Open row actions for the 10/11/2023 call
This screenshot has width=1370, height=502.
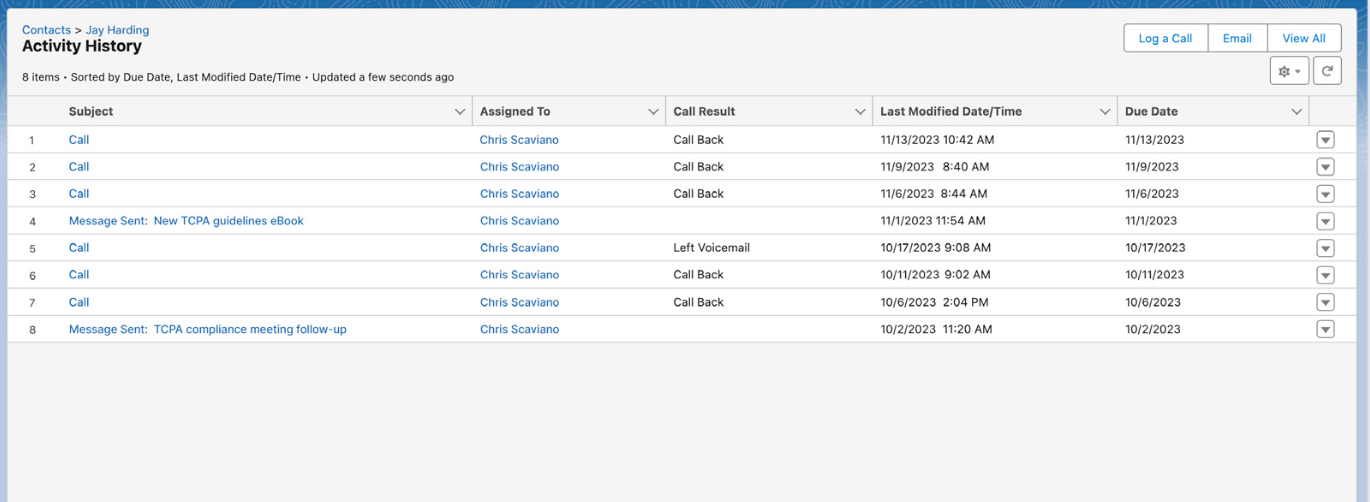click(1325, 275)
